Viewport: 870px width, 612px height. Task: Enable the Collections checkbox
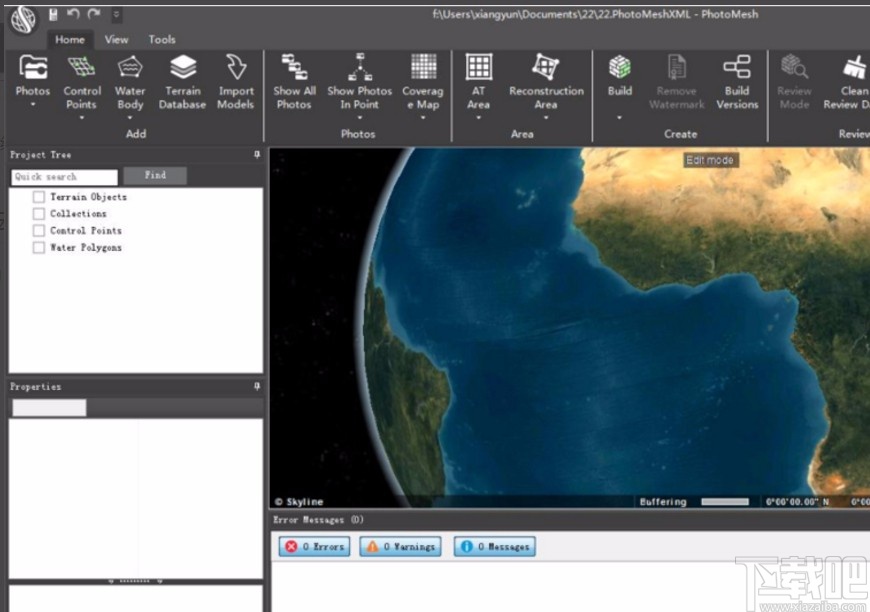click(39, 214)
